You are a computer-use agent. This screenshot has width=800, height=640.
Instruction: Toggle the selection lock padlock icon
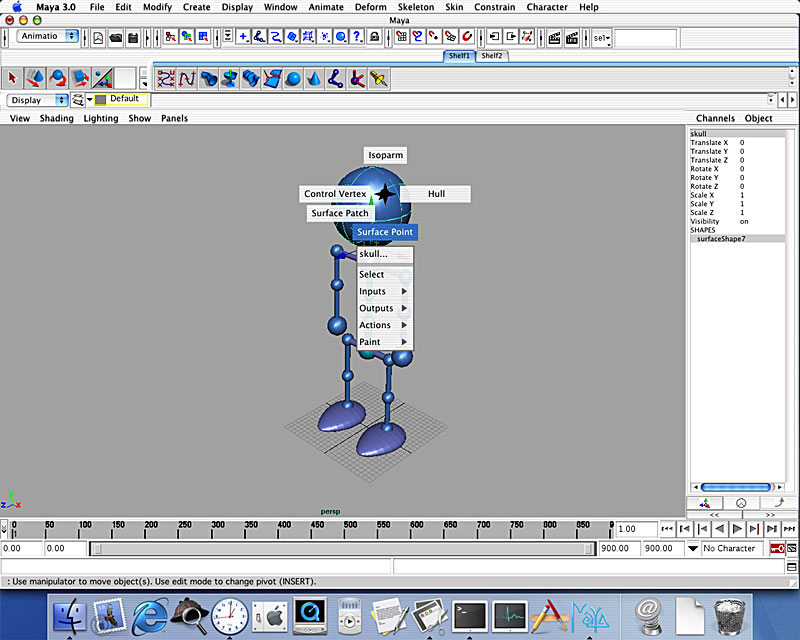(374, 37)
